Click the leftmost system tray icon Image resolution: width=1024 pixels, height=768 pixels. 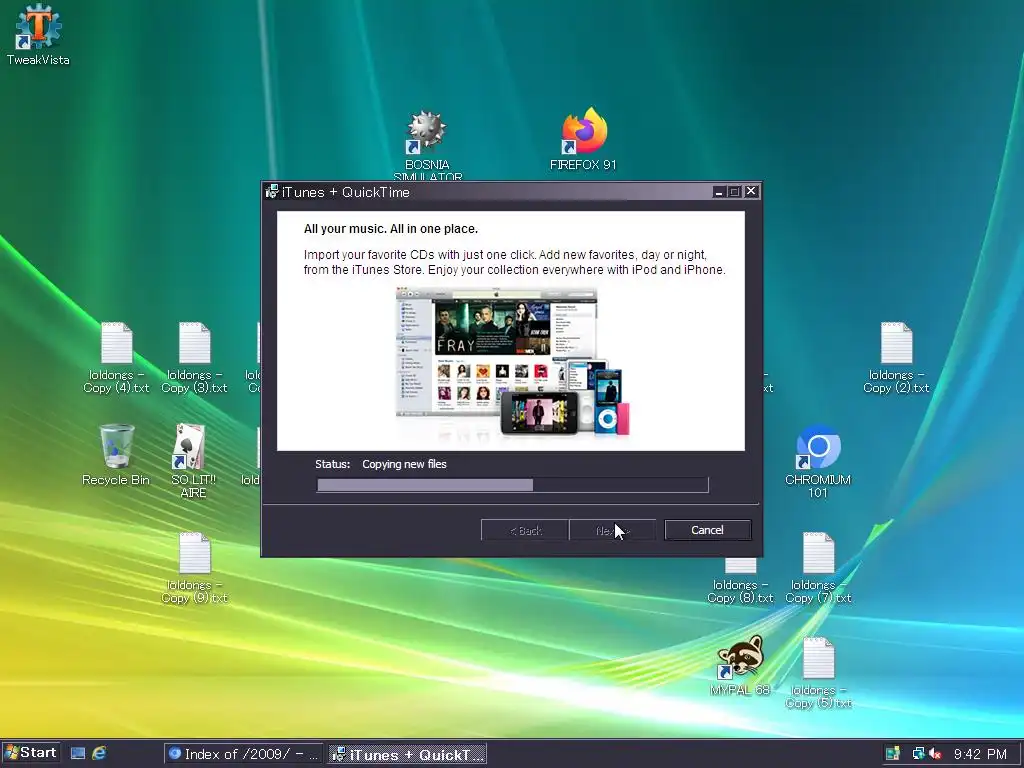click(x=892, y=754)
